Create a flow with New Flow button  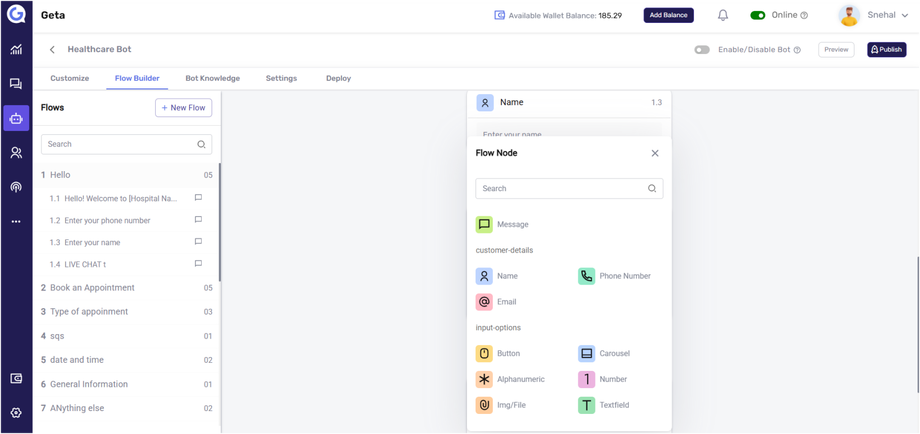183,108
